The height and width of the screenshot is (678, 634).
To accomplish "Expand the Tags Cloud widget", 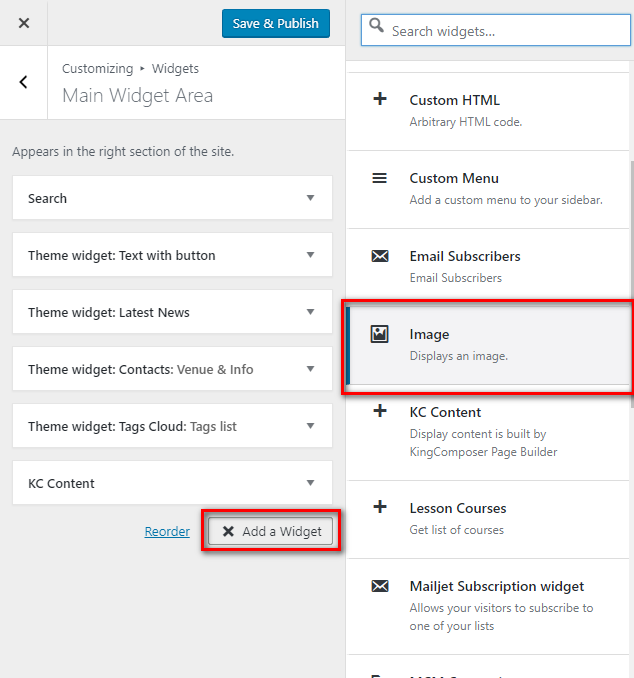I will click(310, 426).
